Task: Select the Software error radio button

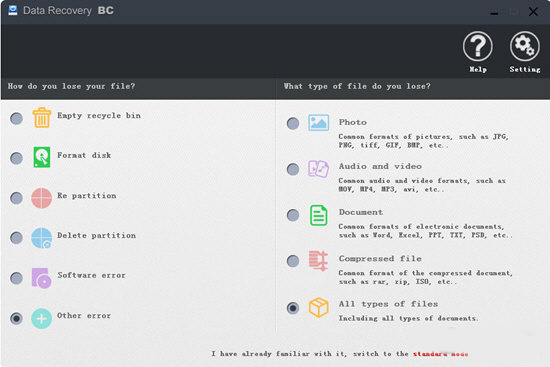Action: 16,278
